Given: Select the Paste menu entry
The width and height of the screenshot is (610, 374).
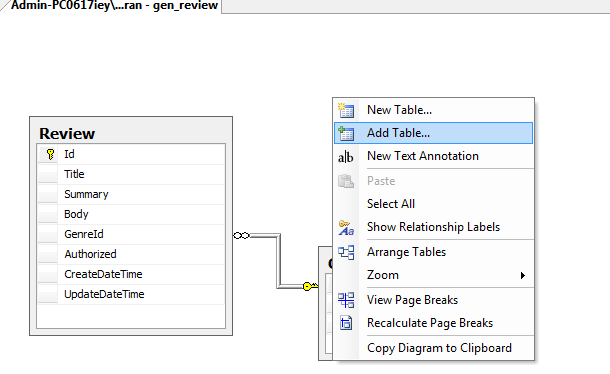Looking at the screenshot, I should (x=433, y=181).
